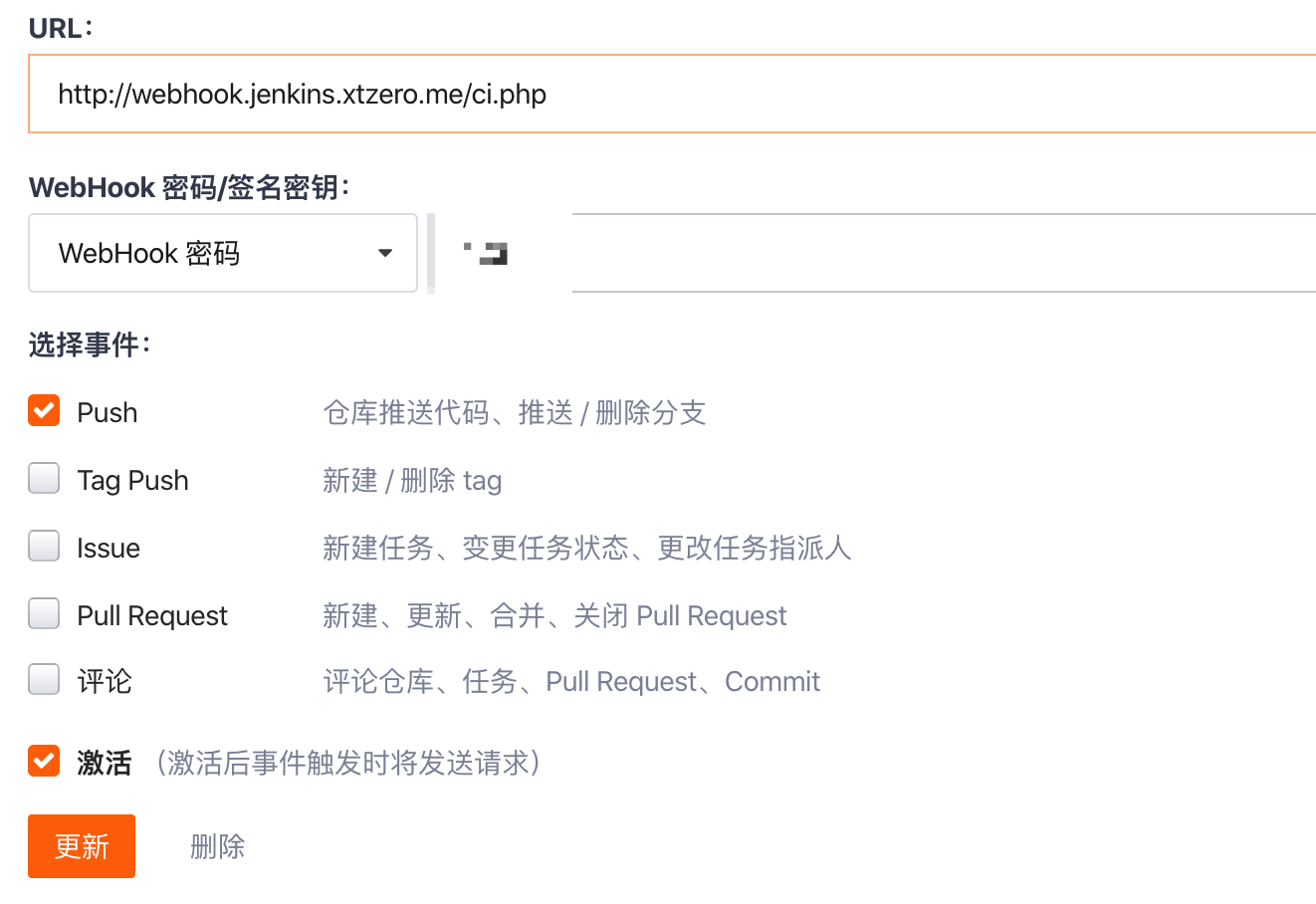Click the "Pull Request" label text
Screen dimensions: 1316x904
click(152, 616)
